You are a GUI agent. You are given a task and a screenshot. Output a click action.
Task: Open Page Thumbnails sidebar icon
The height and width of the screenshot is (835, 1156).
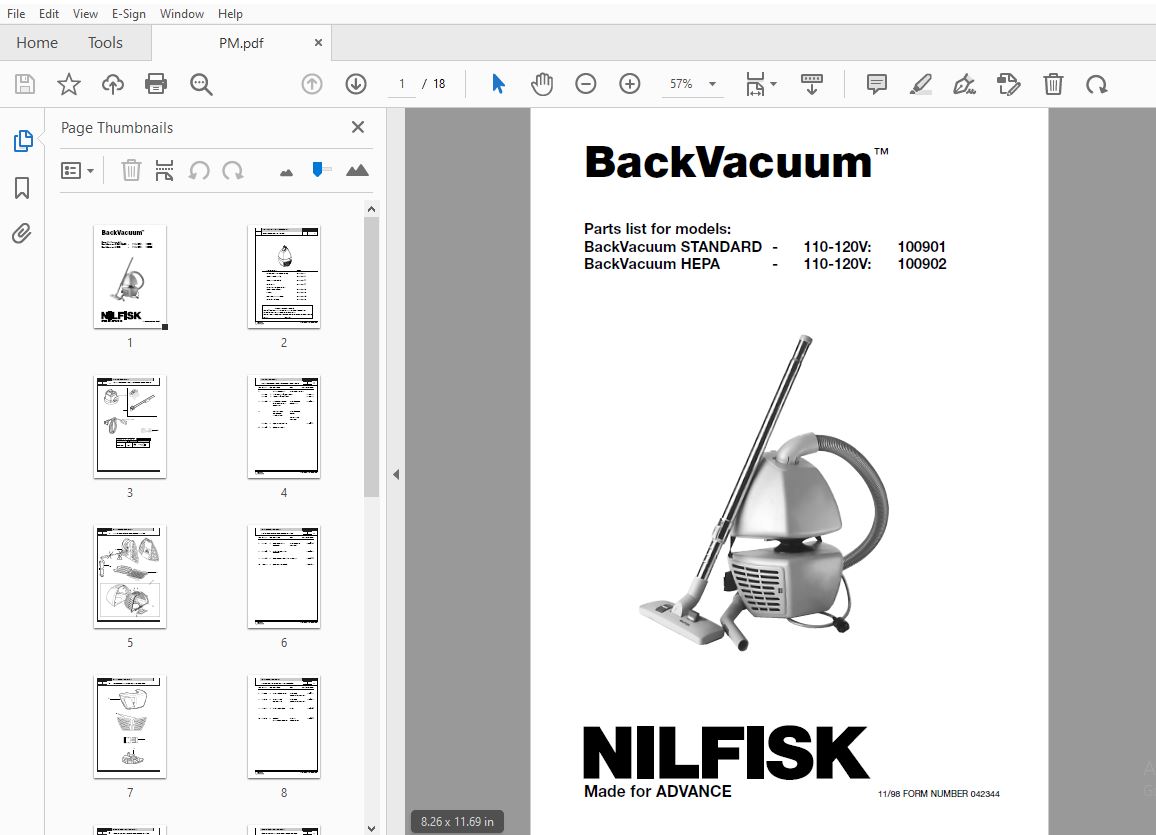pyautogui.click(x=23, y=141)
